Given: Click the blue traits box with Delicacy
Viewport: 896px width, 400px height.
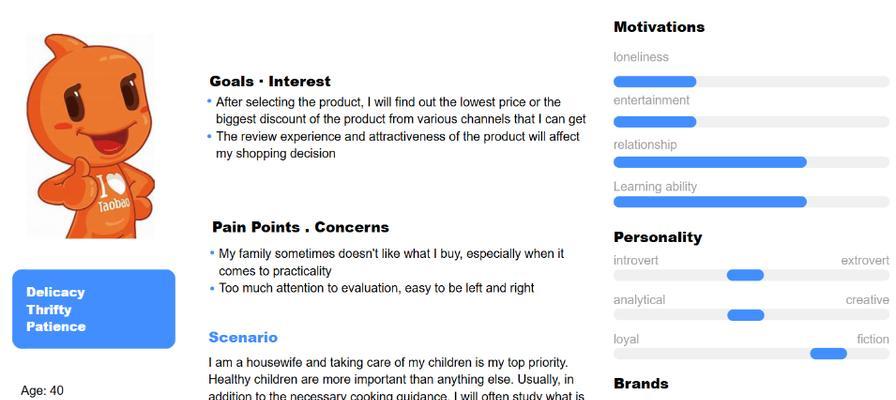Looking at the screenshot, I should (94, 309).
